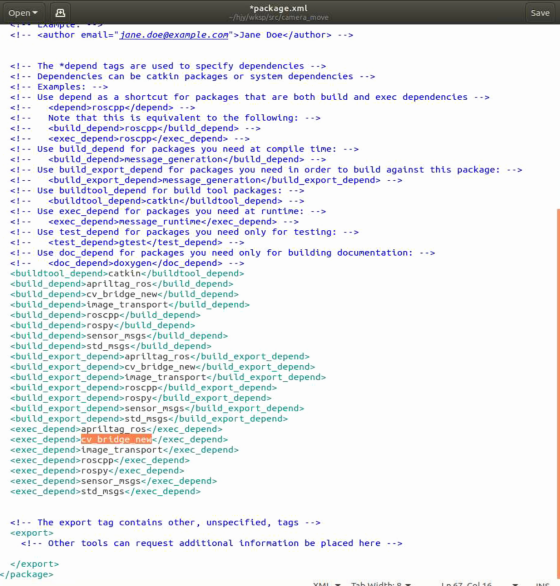Click the commented build_export_depend message_generation line

click(206, 180)
